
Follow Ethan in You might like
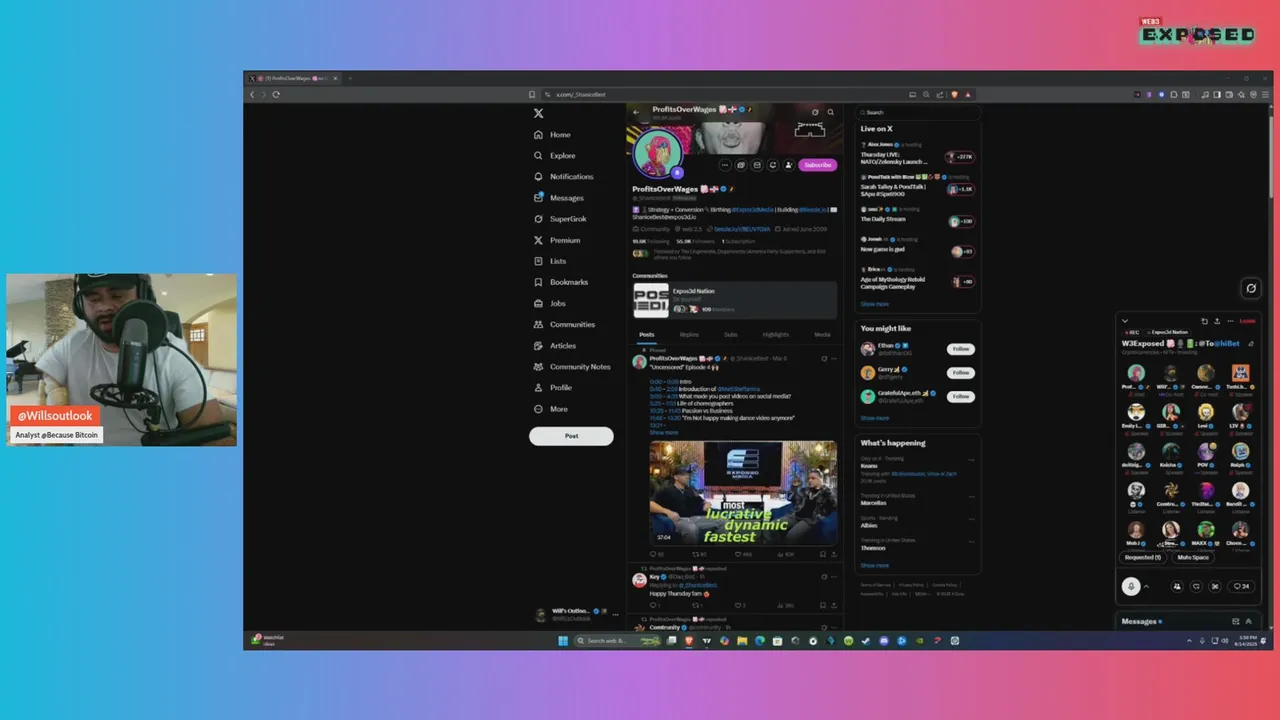[961, 349]
